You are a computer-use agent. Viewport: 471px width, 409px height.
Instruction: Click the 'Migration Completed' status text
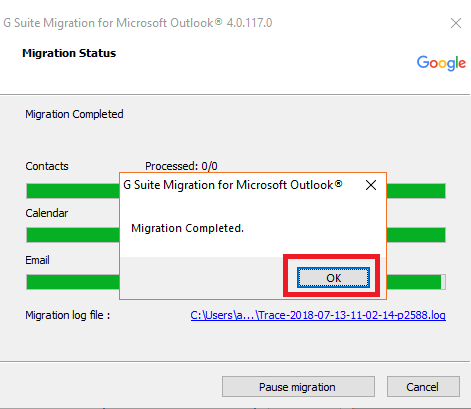click(x=74, y=114)
